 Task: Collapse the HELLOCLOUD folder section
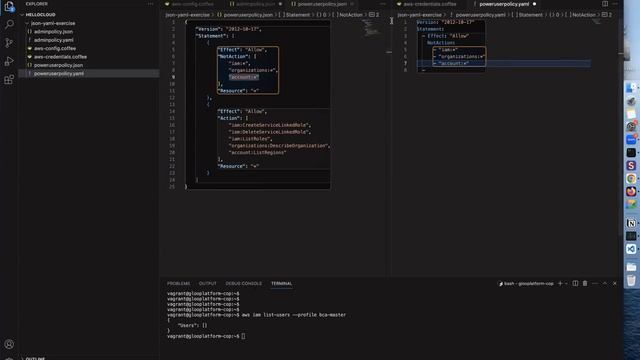tap(39, 14)
